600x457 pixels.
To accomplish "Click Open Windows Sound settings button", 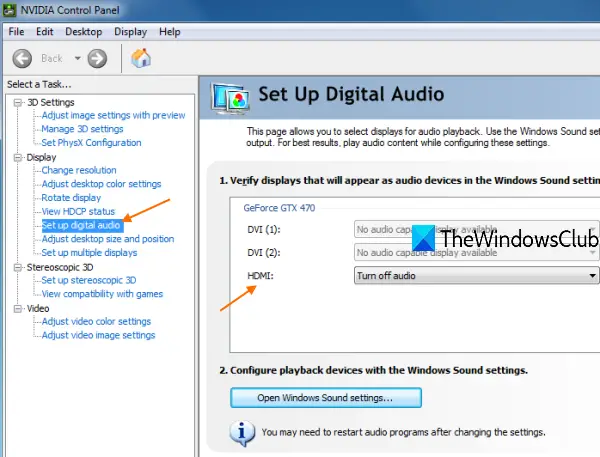I will click(326, 398).
